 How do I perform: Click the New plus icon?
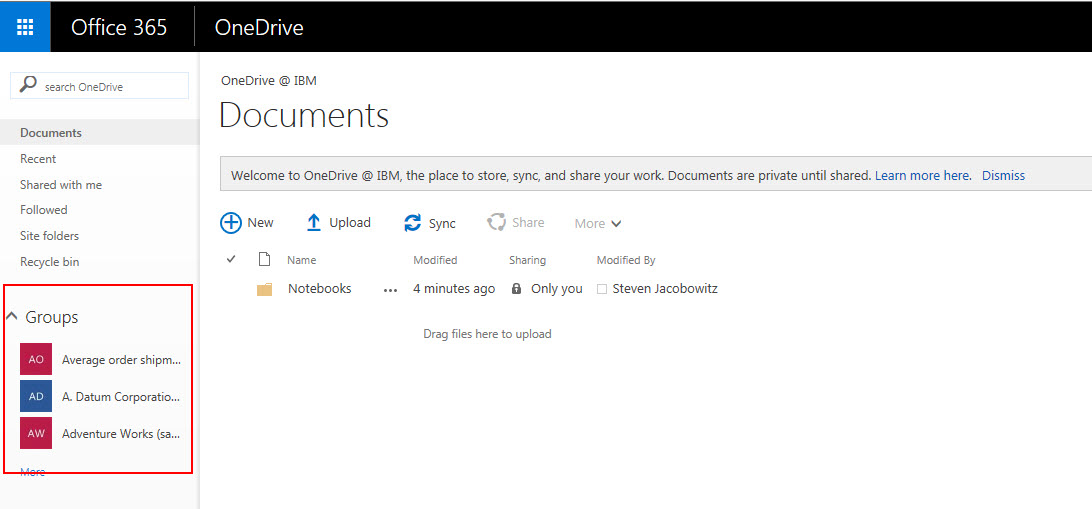tap(231, 223)
